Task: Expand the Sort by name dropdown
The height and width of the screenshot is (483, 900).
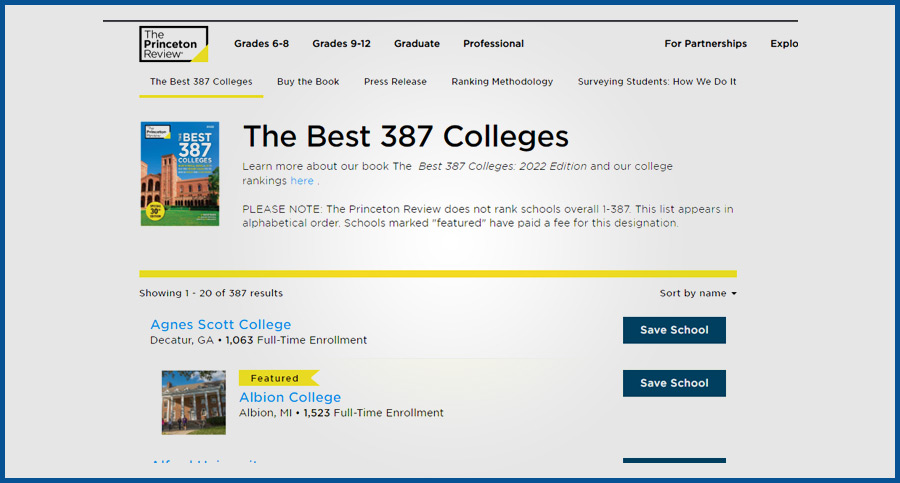Action: pos(698,293)
